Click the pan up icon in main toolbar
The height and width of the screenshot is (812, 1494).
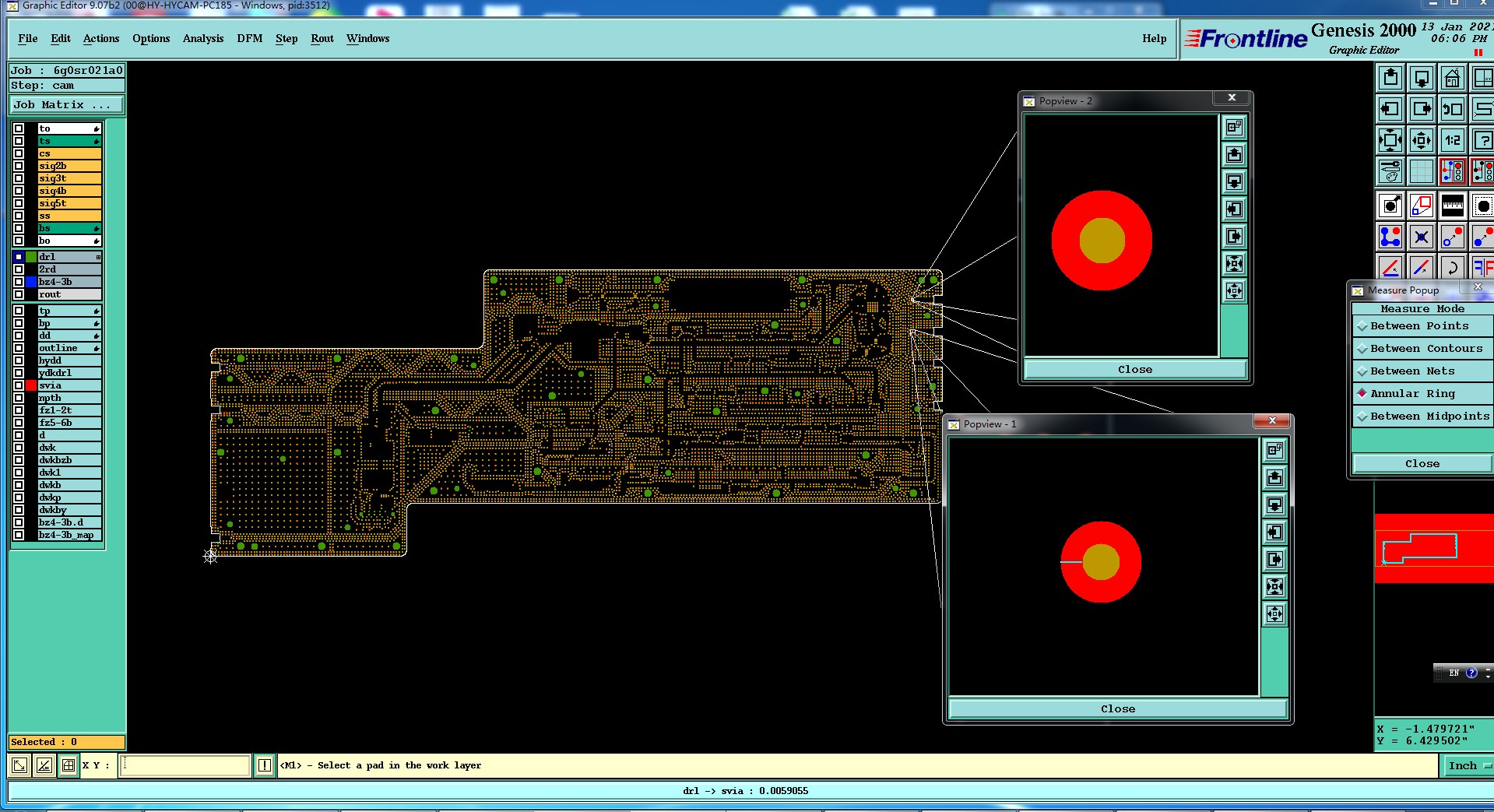pos(1390,78)
